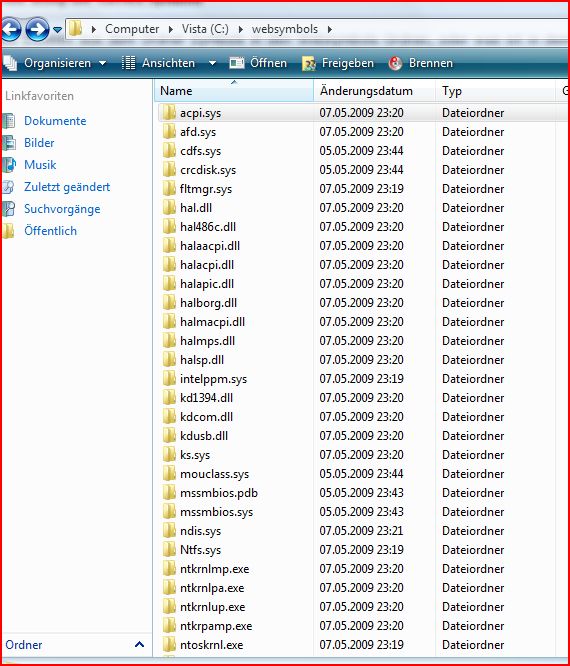Expand the arrow after Computer breadcrumb
The height and width of the screenshot is (666, 570).
click(x=170, y=29)
